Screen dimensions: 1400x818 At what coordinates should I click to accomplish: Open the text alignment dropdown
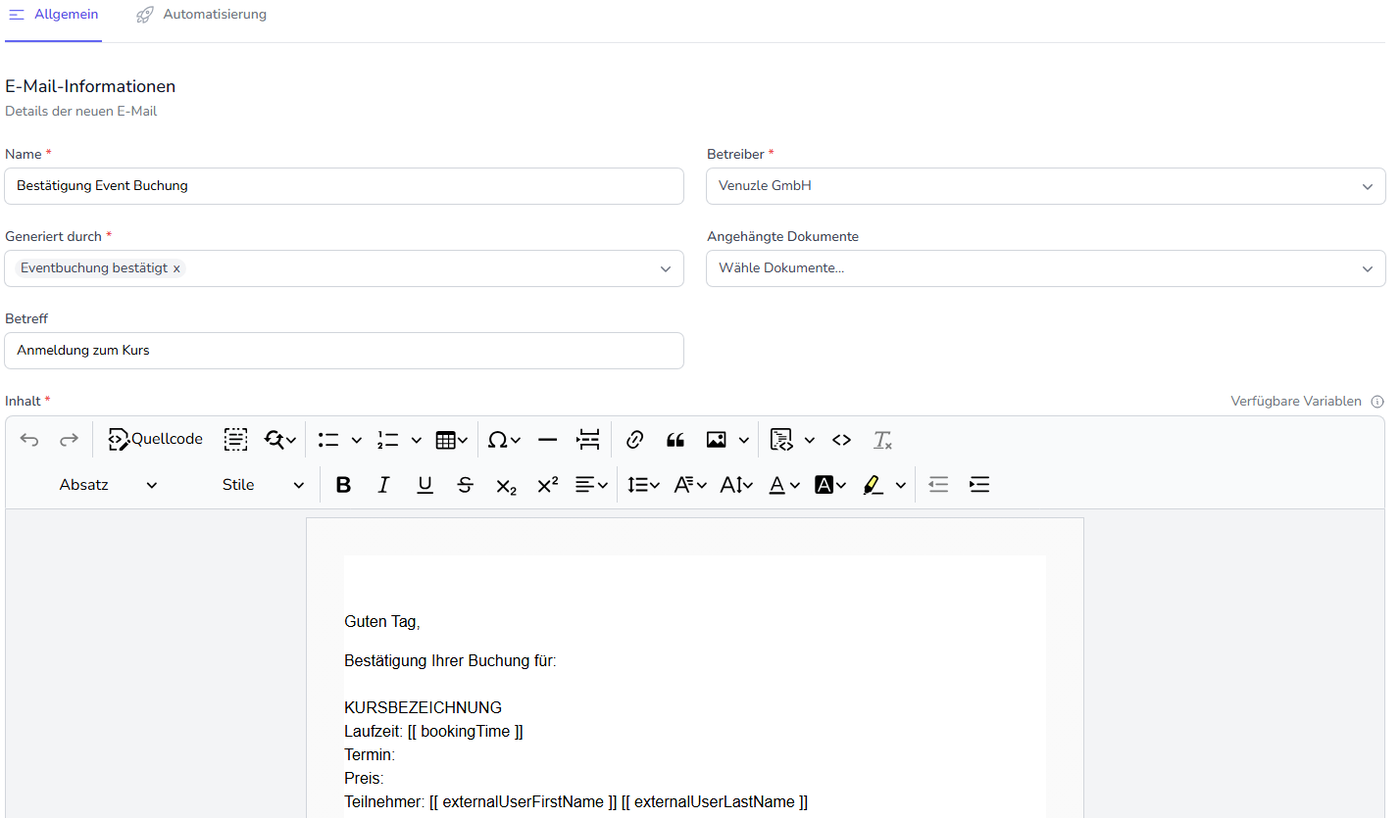[592, 485]
